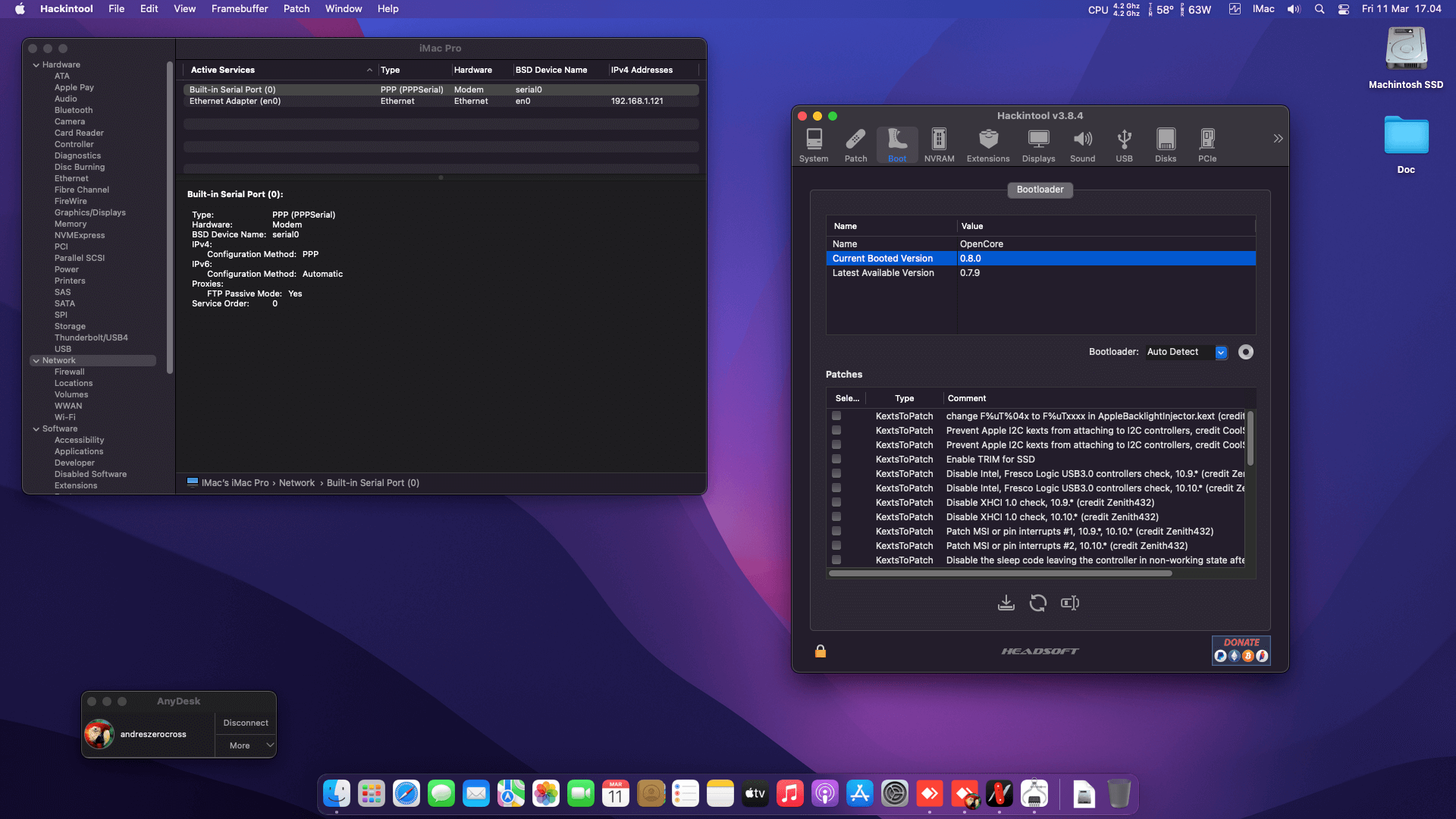Select the Ethernet Adapter (en0) row
Image resolution: width=1456 pixels, height=819 pixels.
tap(441, 101)
